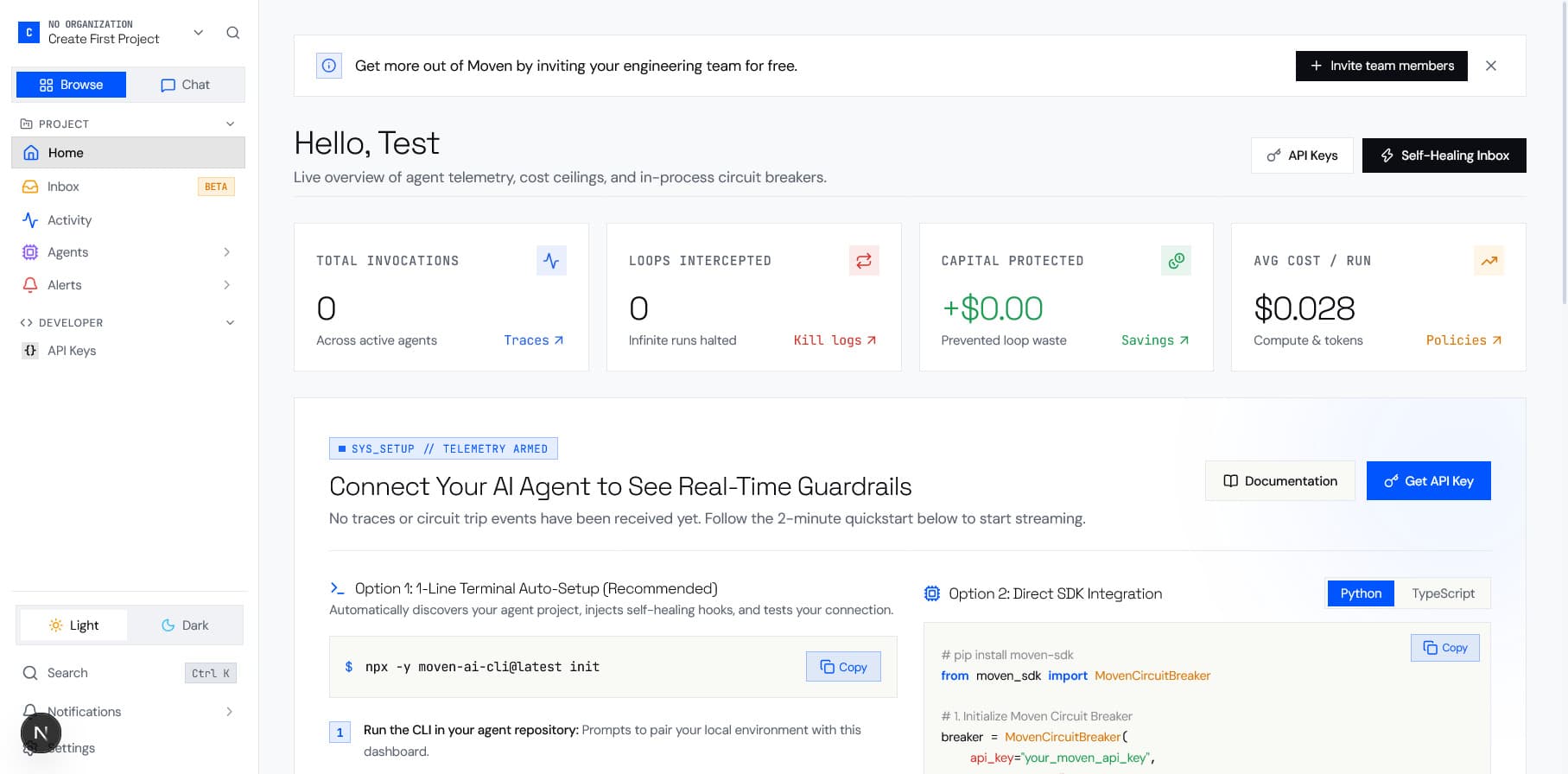
Task: Click the API Keys braces icon in sidebar
Action: 30,351
